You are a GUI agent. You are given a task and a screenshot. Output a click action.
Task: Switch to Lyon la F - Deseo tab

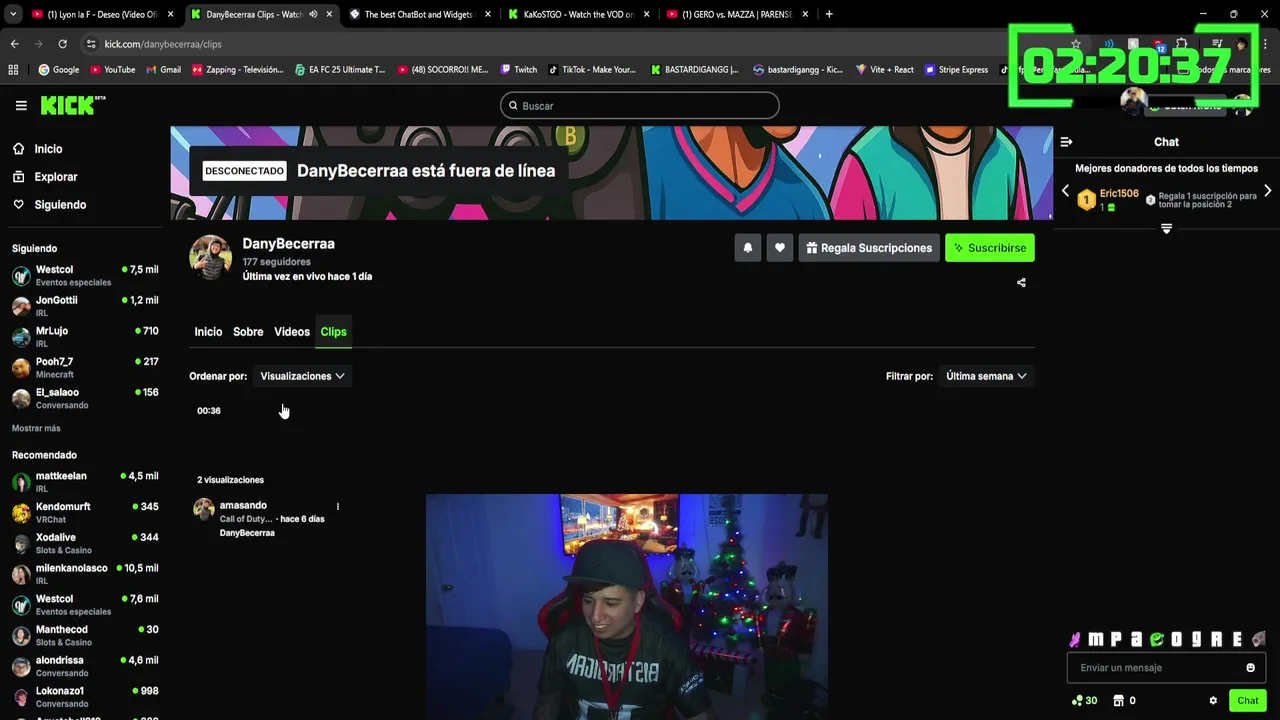100,14
